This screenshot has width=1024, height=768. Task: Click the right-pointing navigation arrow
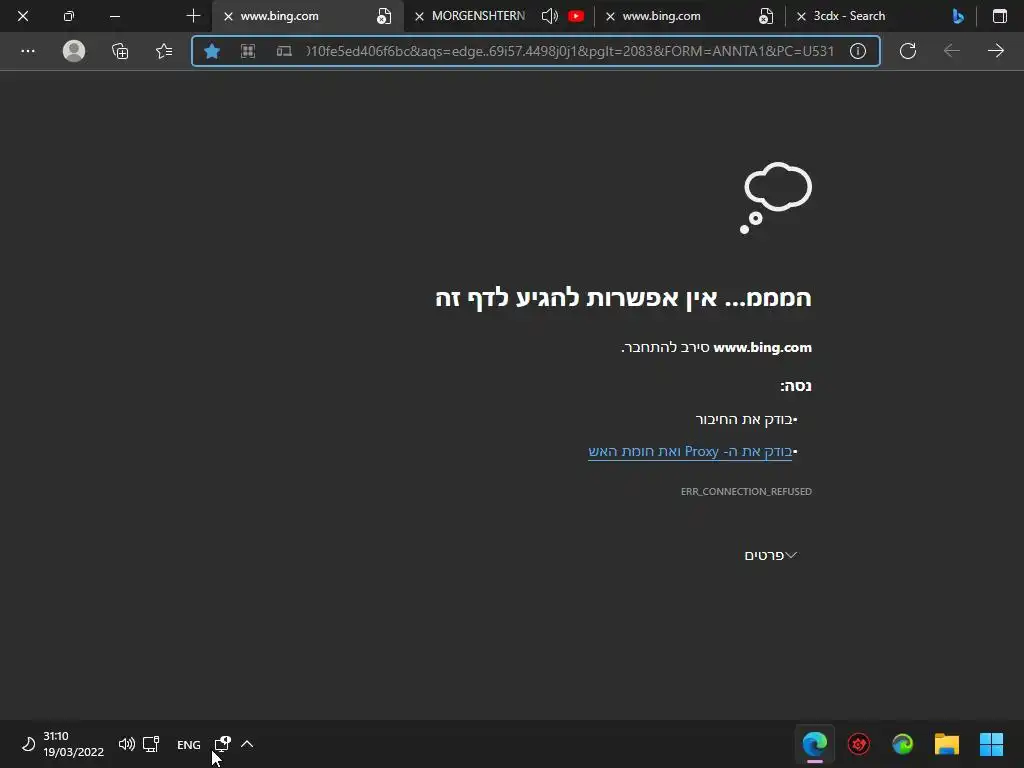coord(996,51)
